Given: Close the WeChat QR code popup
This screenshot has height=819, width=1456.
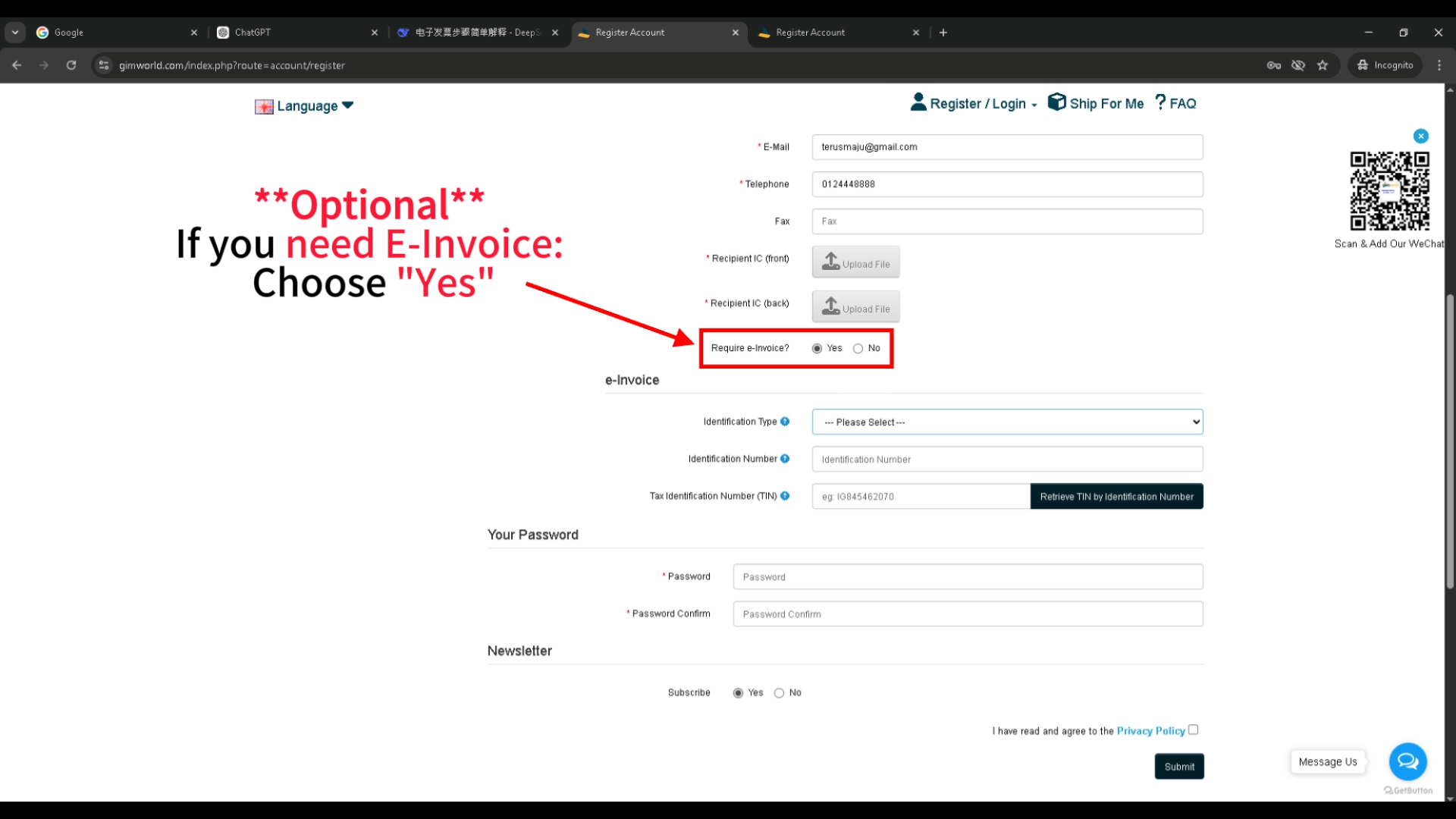Looking at the screenshot, I should click(x=1421, y=136).
